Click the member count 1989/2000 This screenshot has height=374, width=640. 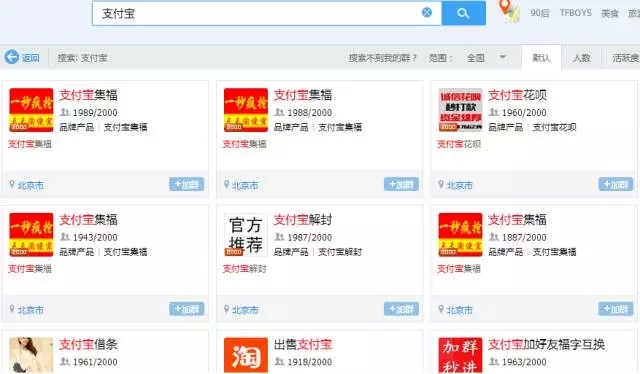click(x=95, y=113)
